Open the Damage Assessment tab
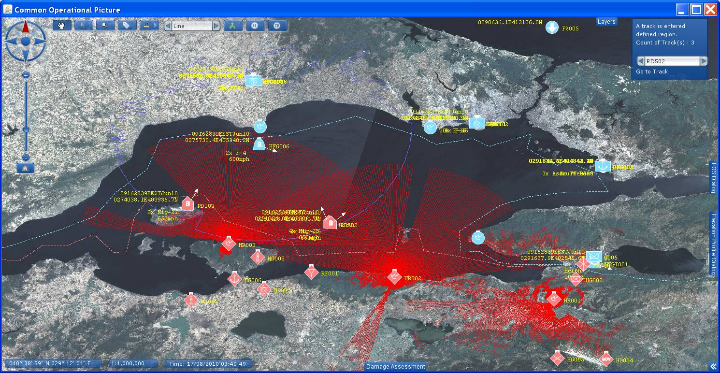The width and height of the screenshot is (720, 373). 395,367
